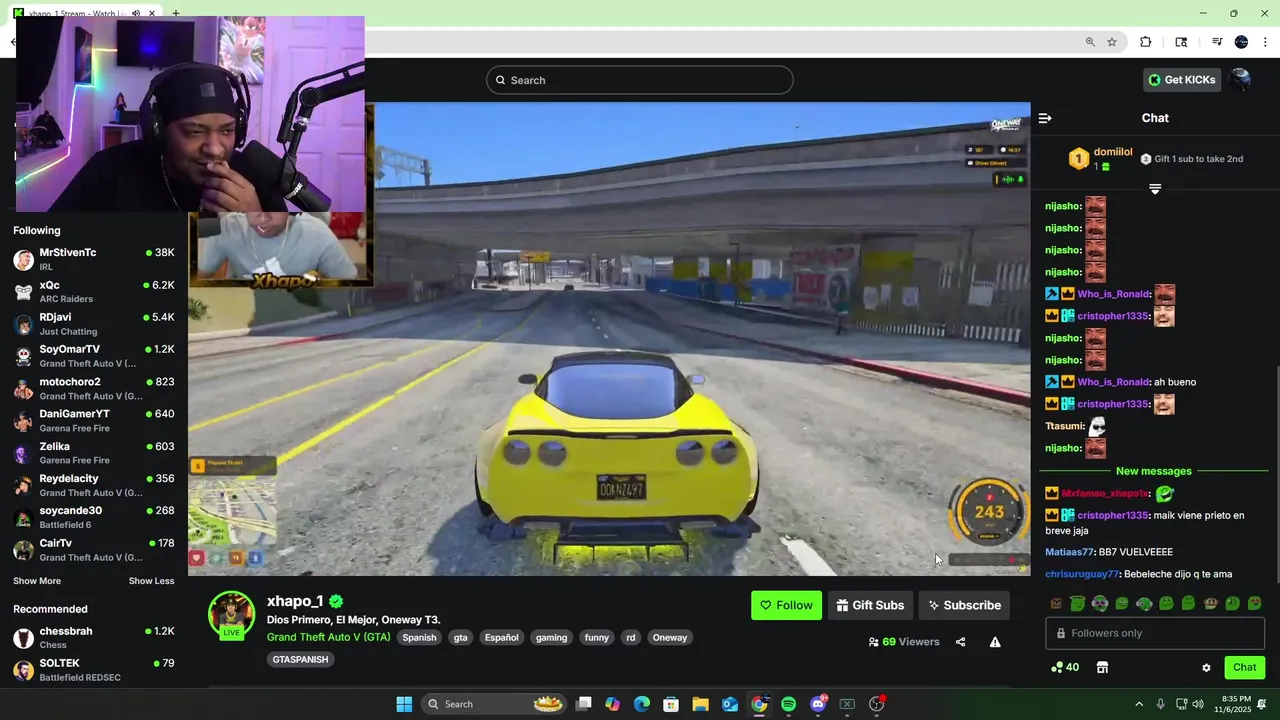Open OBS Studio from the taskbar
This screenshot has height=720, width=1280.
(877, 704)
